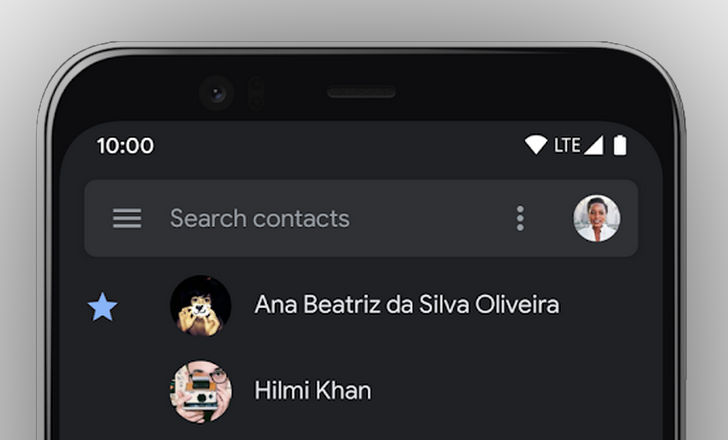
Task: Tap the account profile avatar
Action: click(x=597, y=218)
